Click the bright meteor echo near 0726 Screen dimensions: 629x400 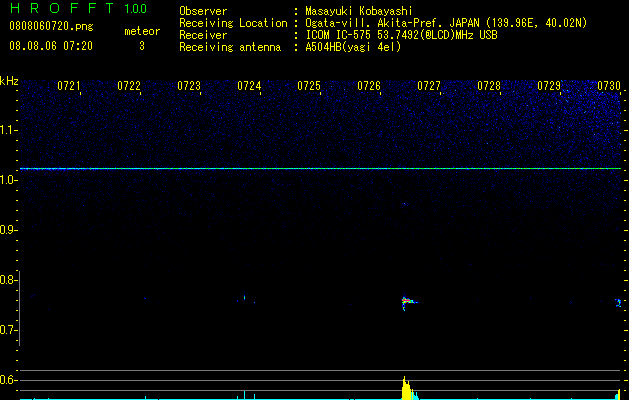coord(407,302)
